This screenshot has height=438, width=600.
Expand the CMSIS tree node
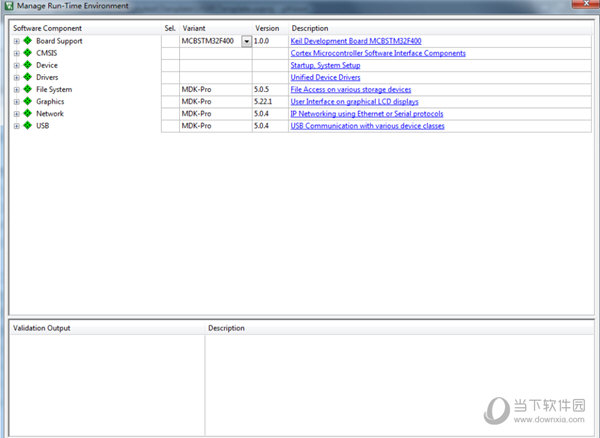(x=16, y=54)
